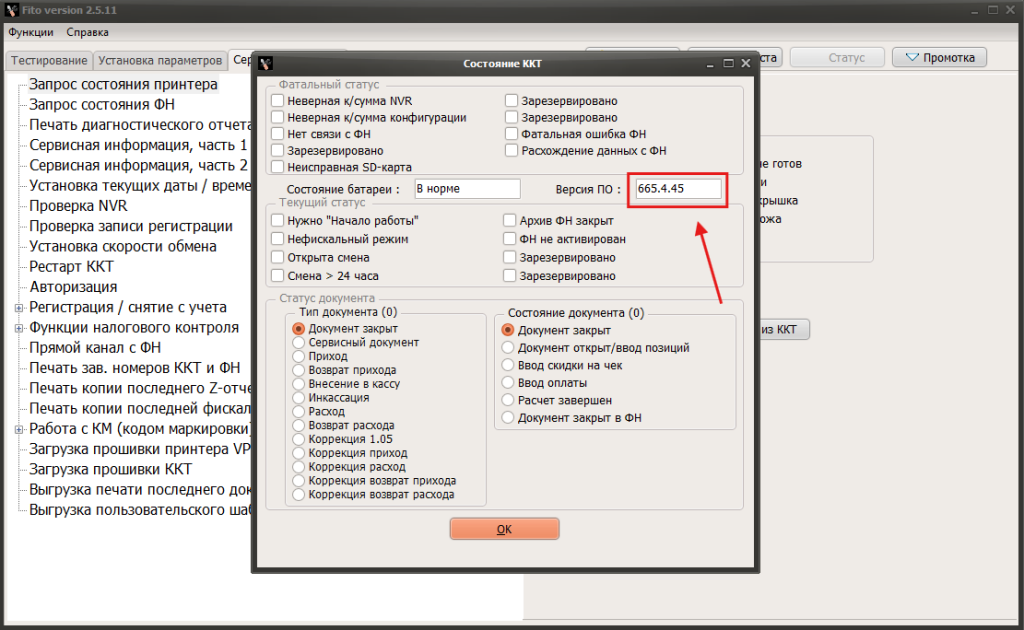
Task: Maximize the Состояние ККТ dialog
Action: click(726, 63)
